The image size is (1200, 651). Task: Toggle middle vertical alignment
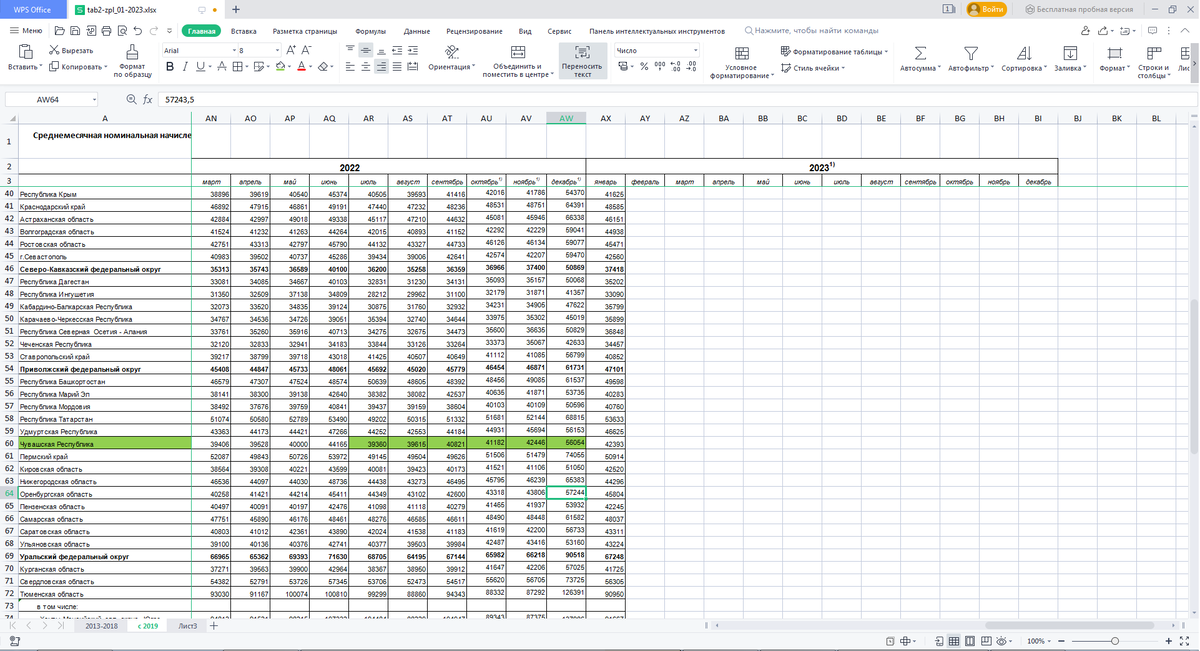[366, 50]
